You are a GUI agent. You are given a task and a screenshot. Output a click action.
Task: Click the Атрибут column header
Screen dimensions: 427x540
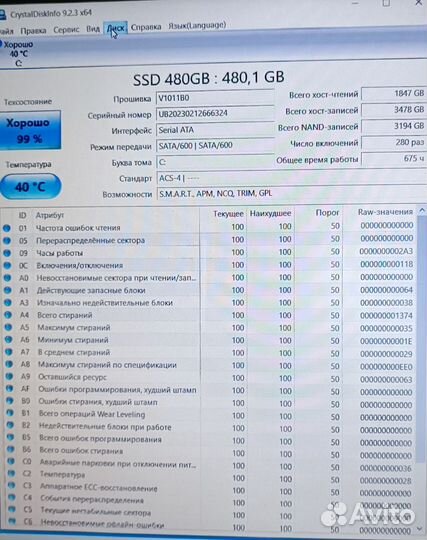pos(50,216)
